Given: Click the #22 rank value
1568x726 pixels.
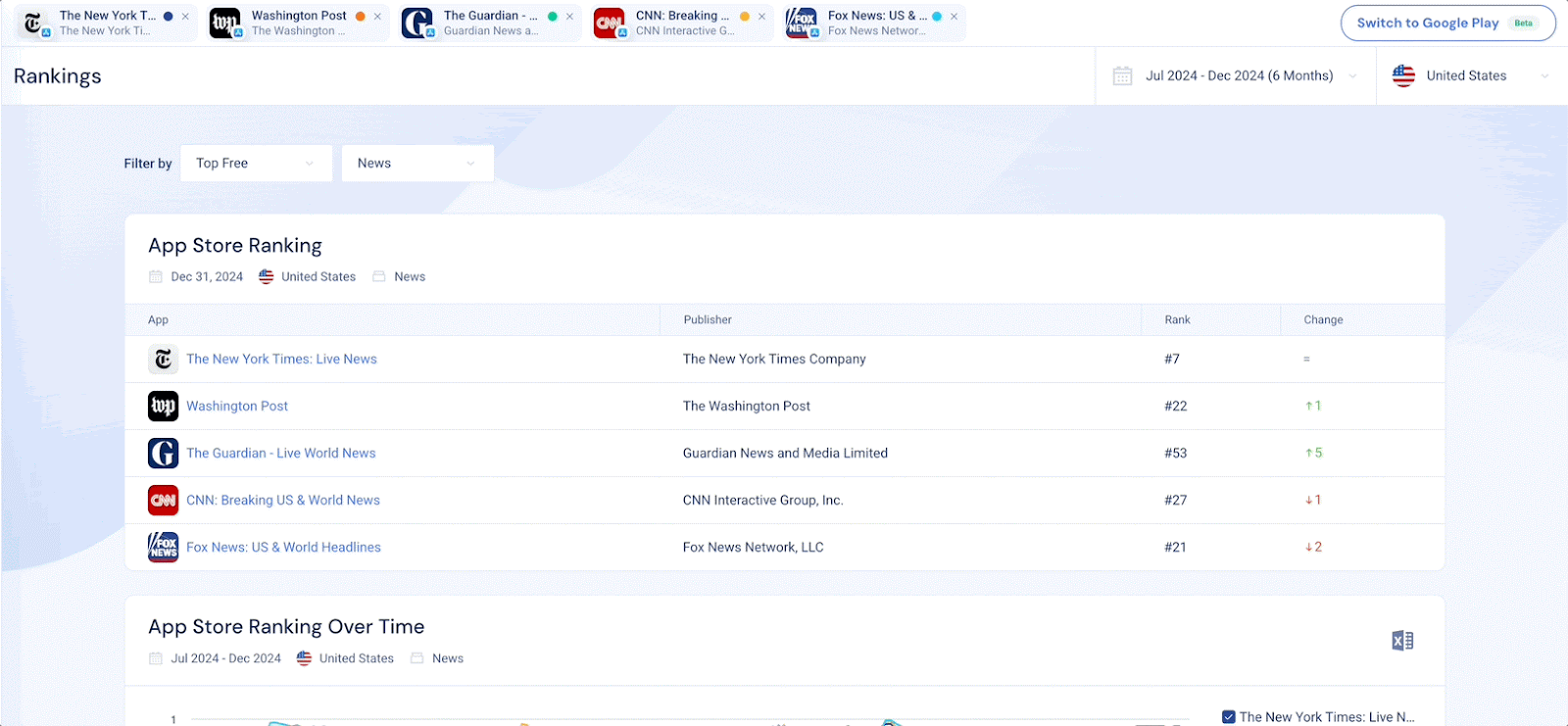Looking at the screenshot, I should tap(1176, 406).
